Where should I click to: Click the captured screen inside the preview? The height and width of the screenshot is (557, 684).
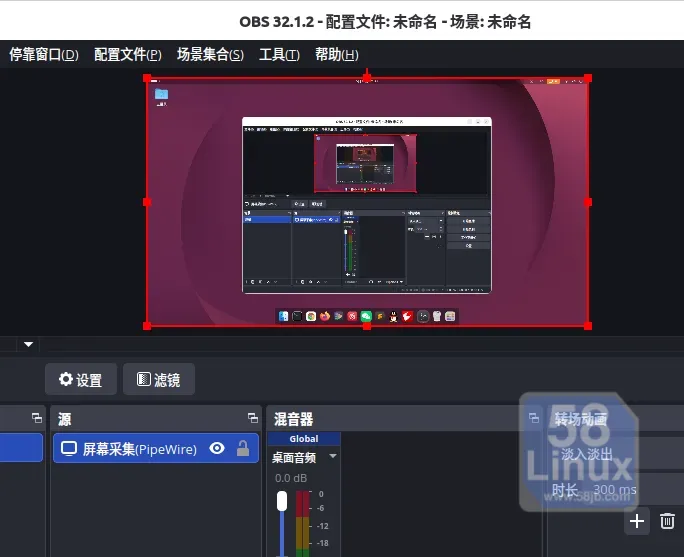(x=367, y=202)
